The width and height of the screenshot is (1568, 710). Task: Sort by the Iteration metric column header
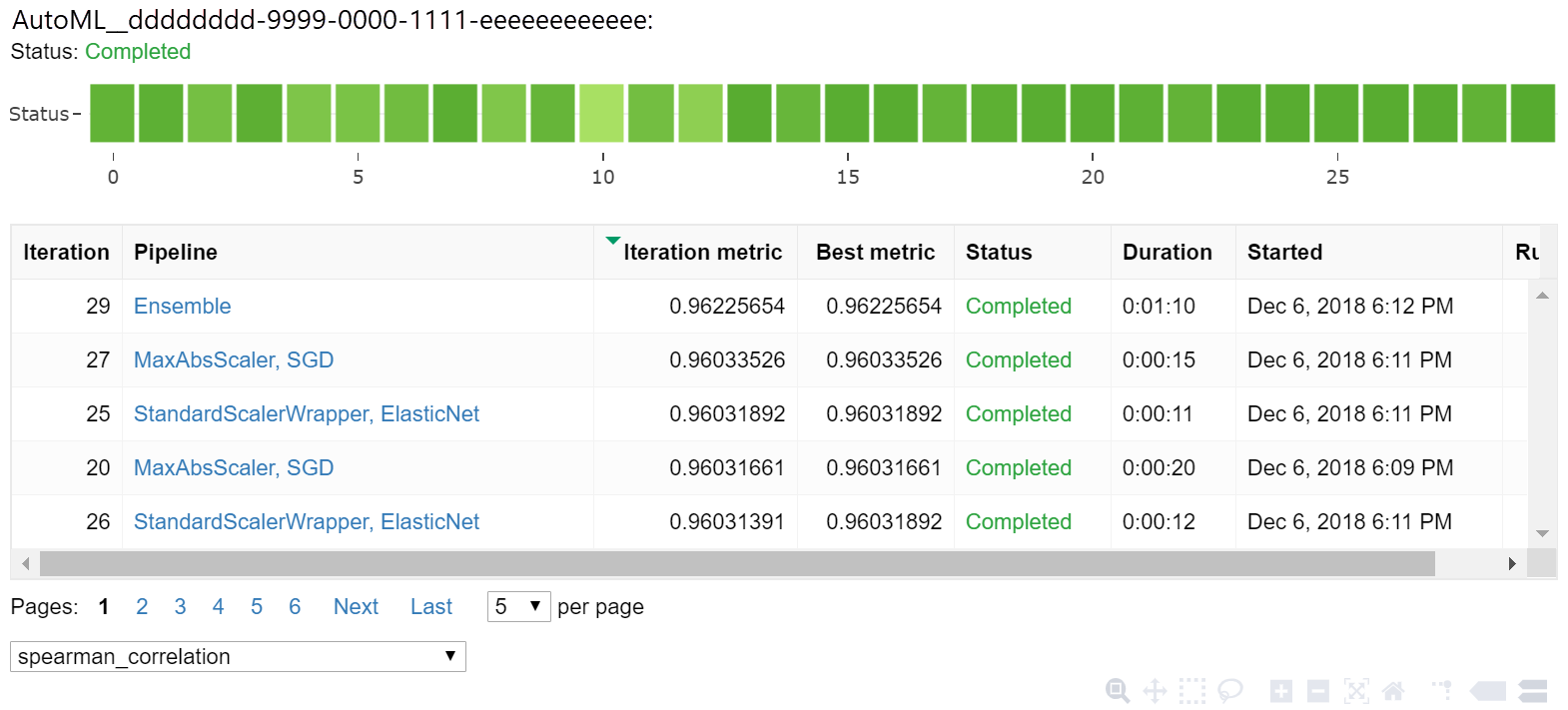coord(702,252)
